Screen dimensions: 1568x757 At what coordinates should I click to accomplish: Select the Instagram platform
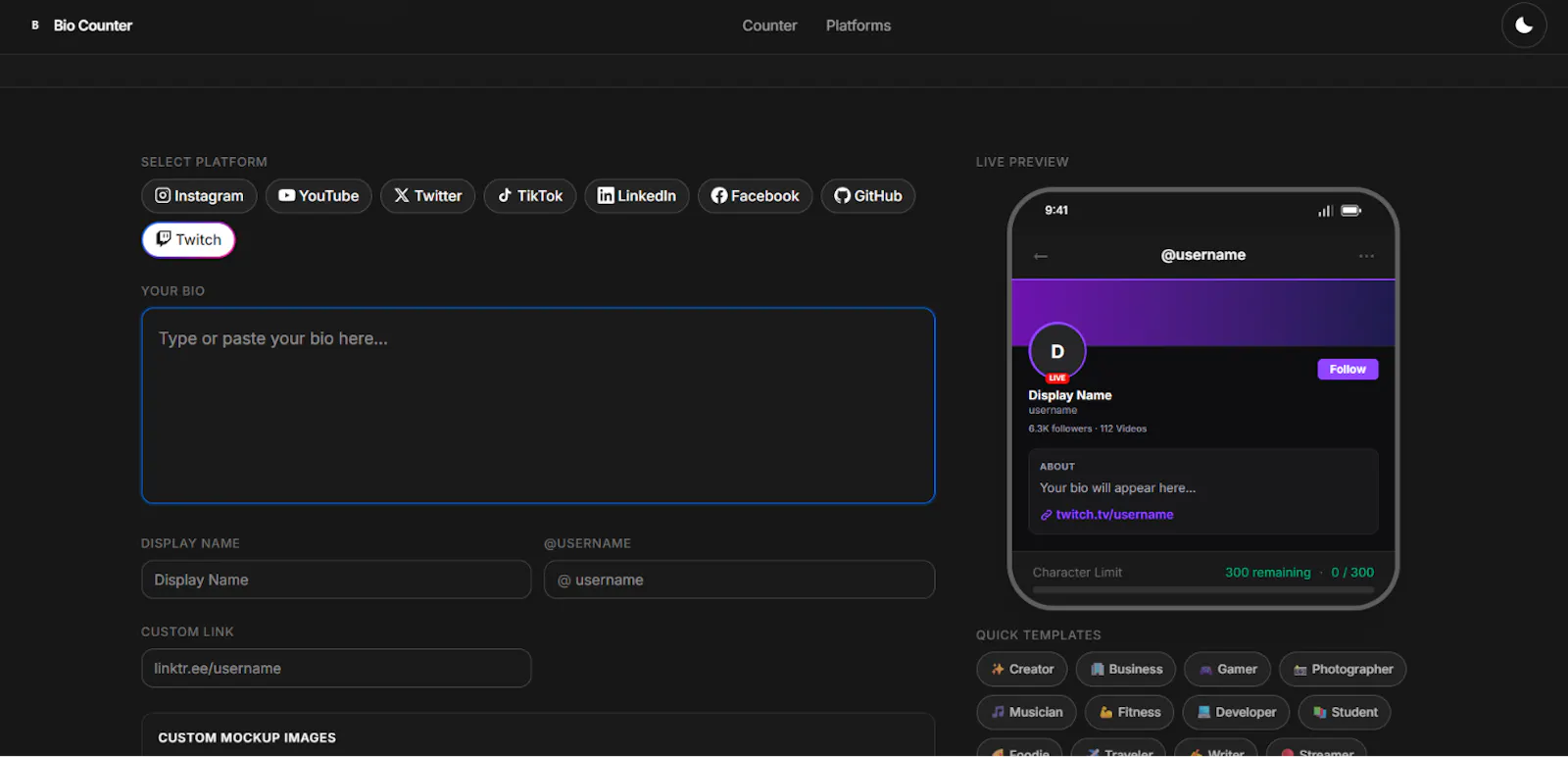tap(199, 196)
